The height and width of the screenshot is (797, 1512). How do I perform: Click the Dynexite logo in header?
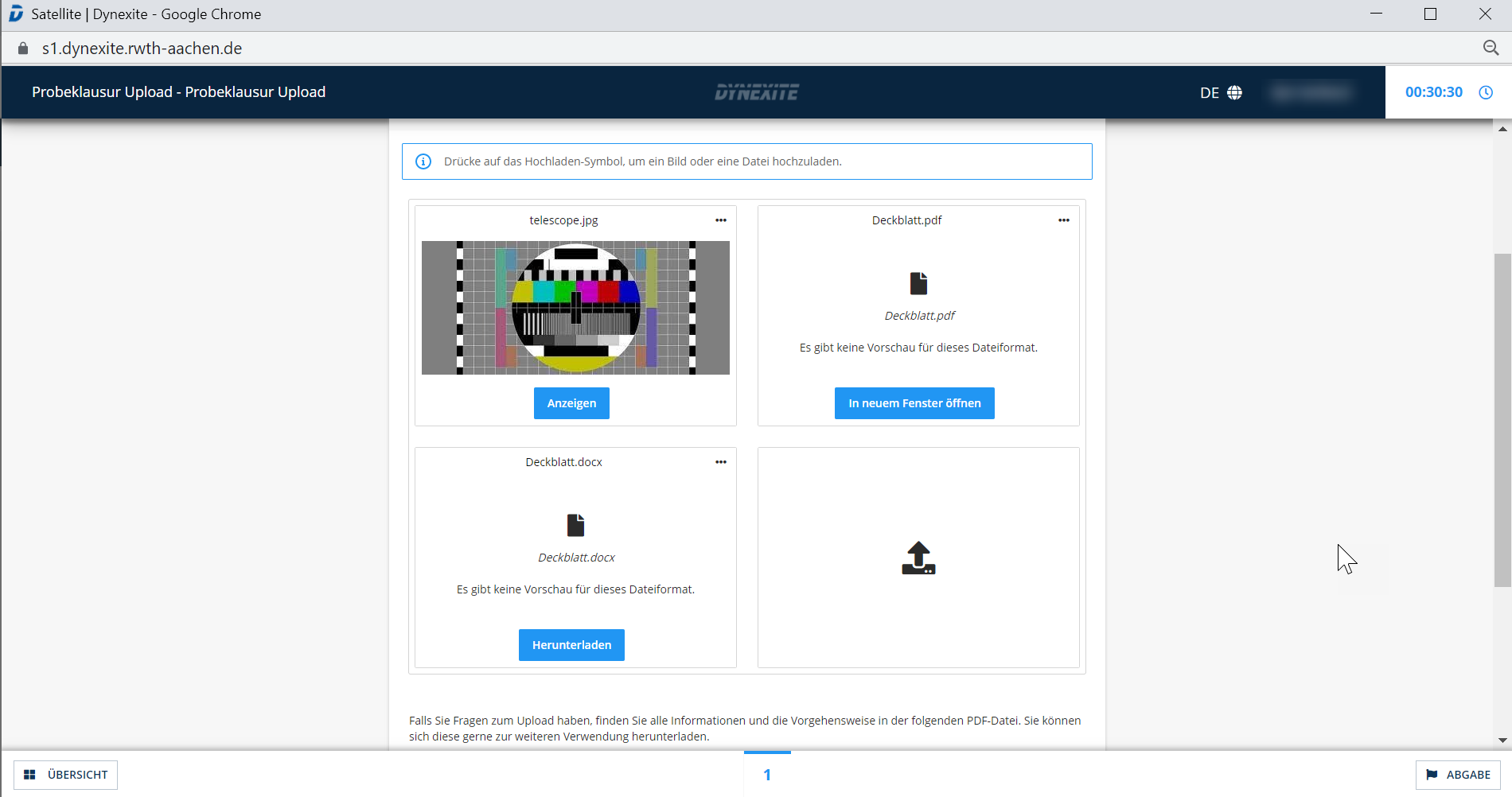click(x=757, y=92)
